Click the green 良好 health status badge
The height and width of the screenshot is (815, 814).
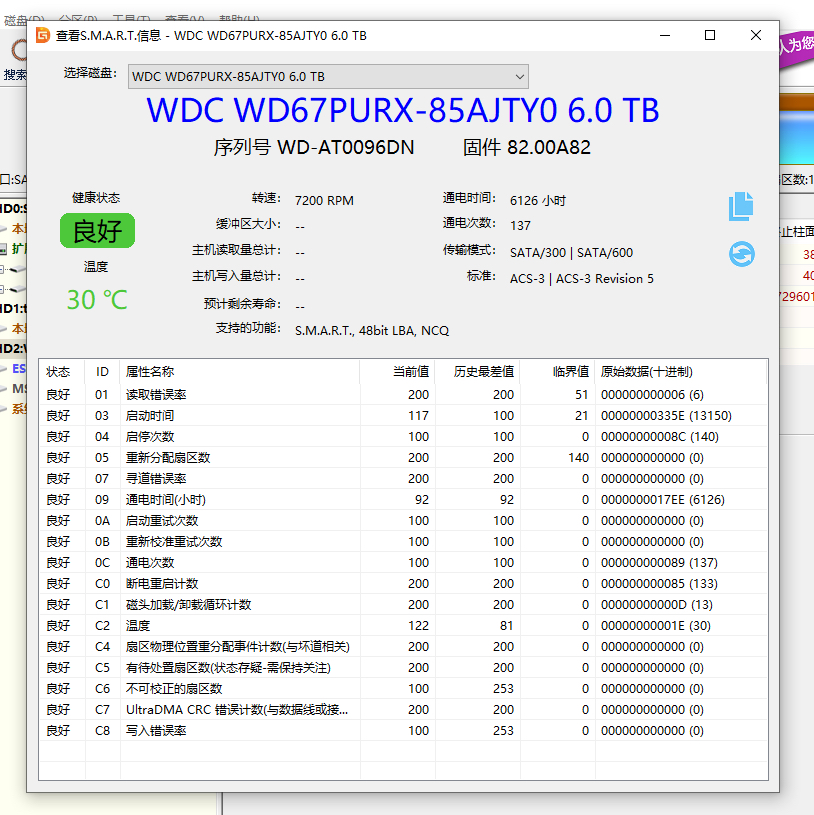[x=96, y=231]
